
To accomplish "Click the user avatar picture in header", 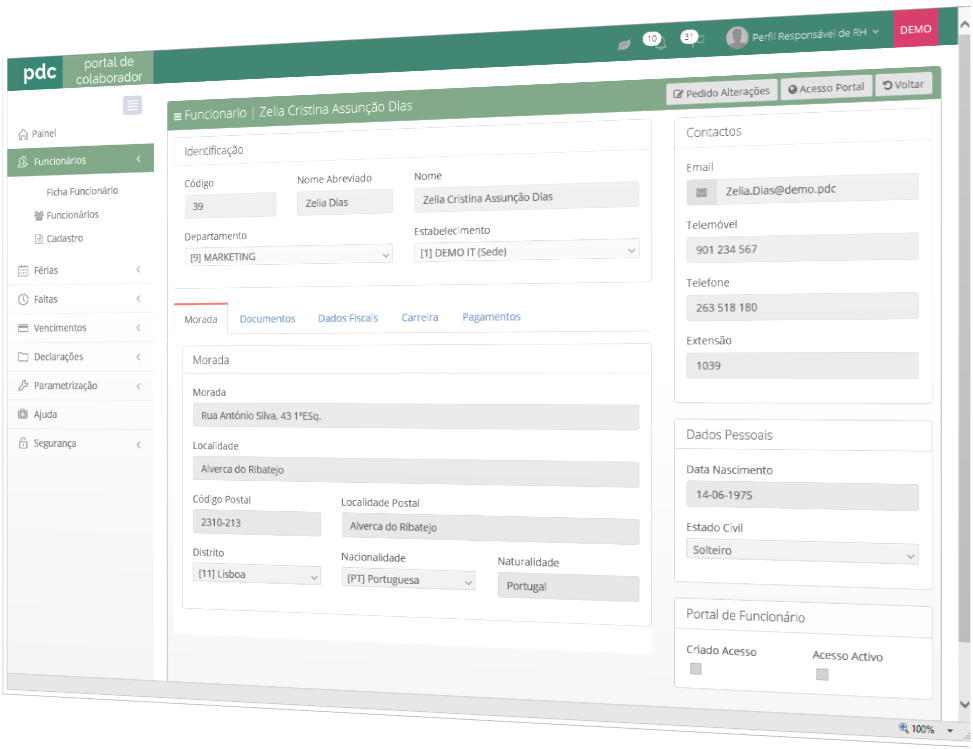I will [737, 38].
